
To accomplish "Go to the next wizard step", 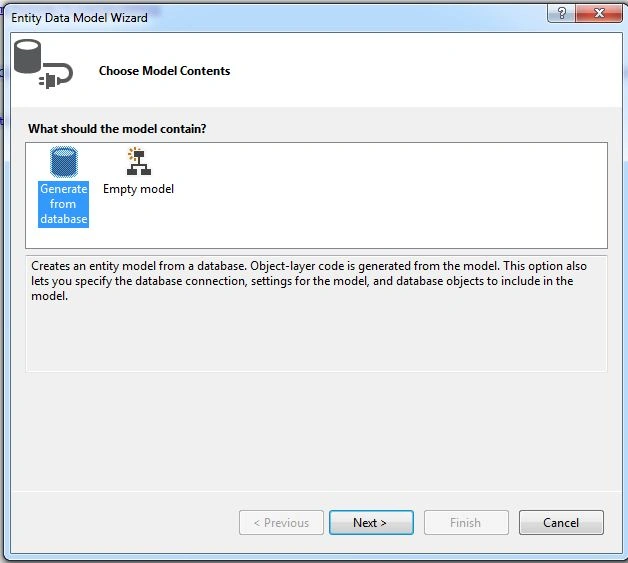I will [371, 523].
